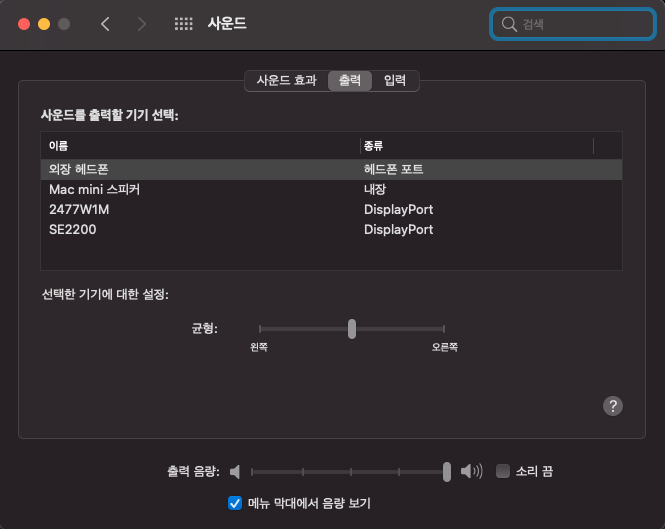Show all preferences via grid icon
Screen dimensions: 665x529
coord(184,24)
